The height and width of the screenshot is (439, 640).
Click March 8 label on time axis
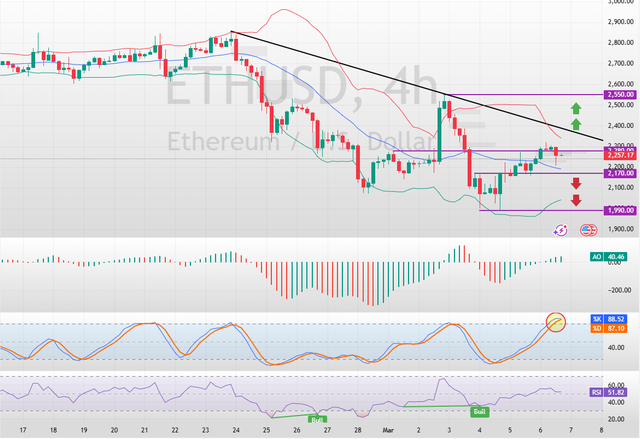pos(601,430)
